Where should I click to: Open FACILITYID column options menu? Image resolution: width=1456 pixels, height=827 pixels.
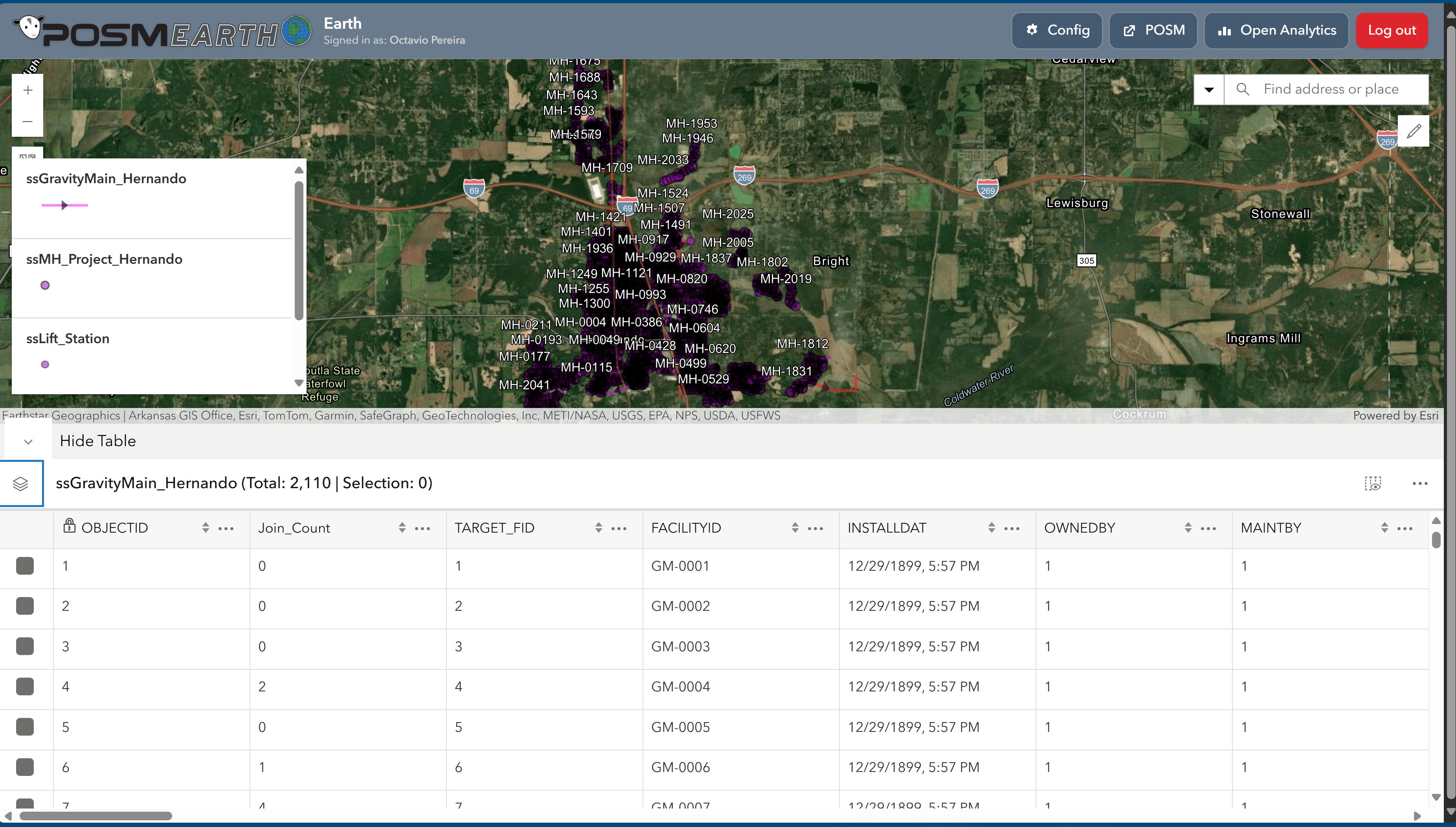(815, 528)
